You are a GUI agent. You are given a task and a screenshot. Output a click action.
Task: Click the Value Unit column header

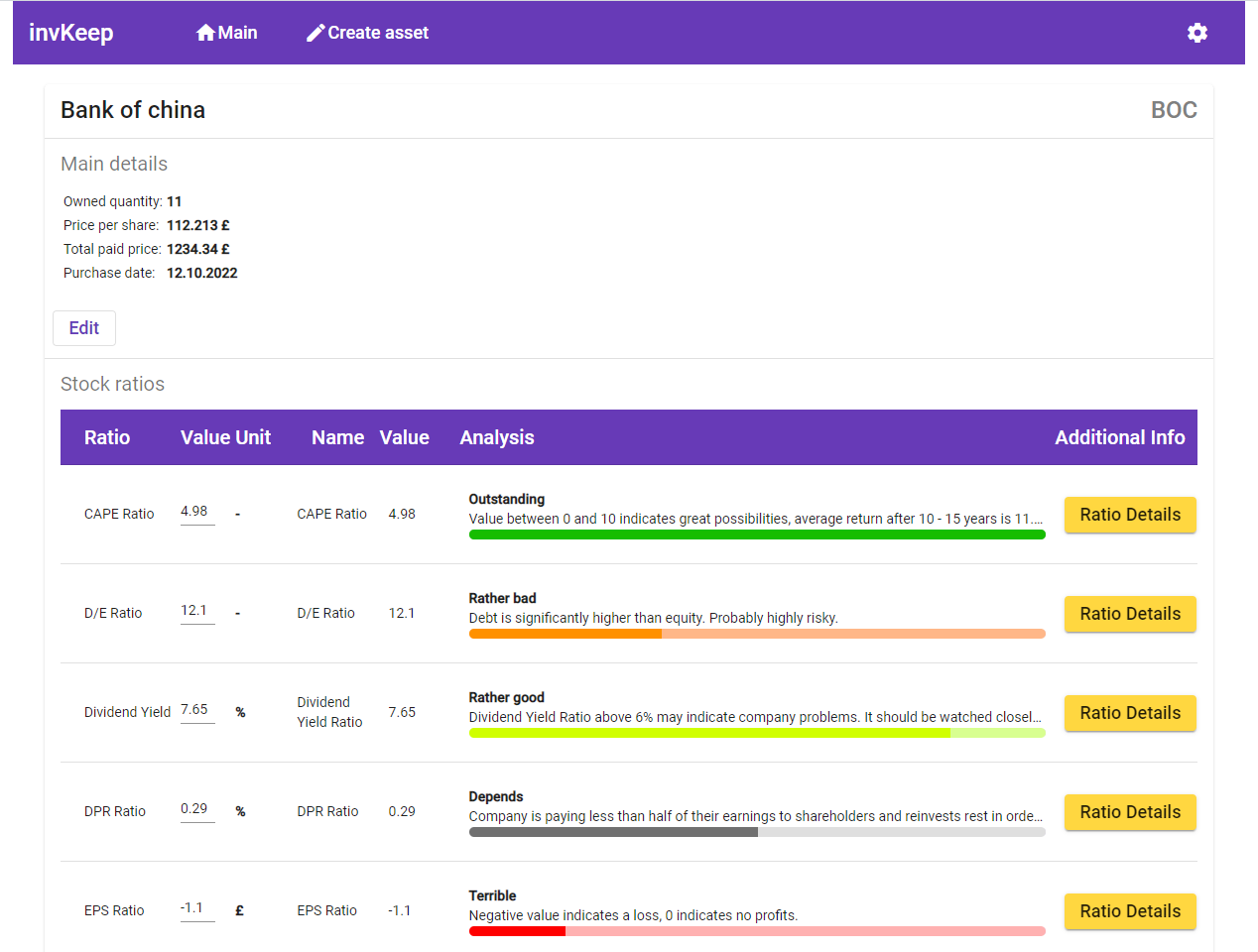(x=225, y=437)
